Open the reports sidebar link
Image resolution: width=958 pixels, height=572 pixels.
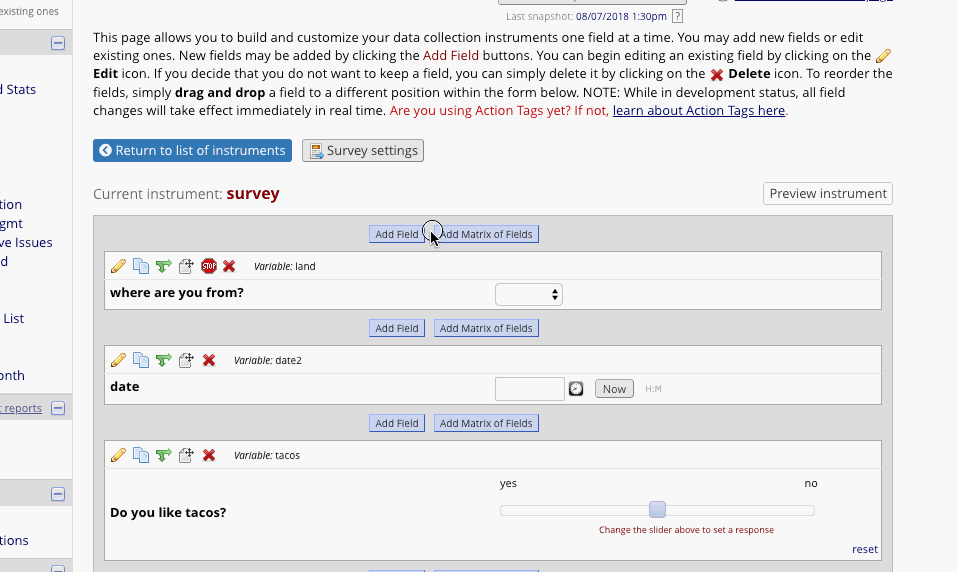tap(23, 408)
